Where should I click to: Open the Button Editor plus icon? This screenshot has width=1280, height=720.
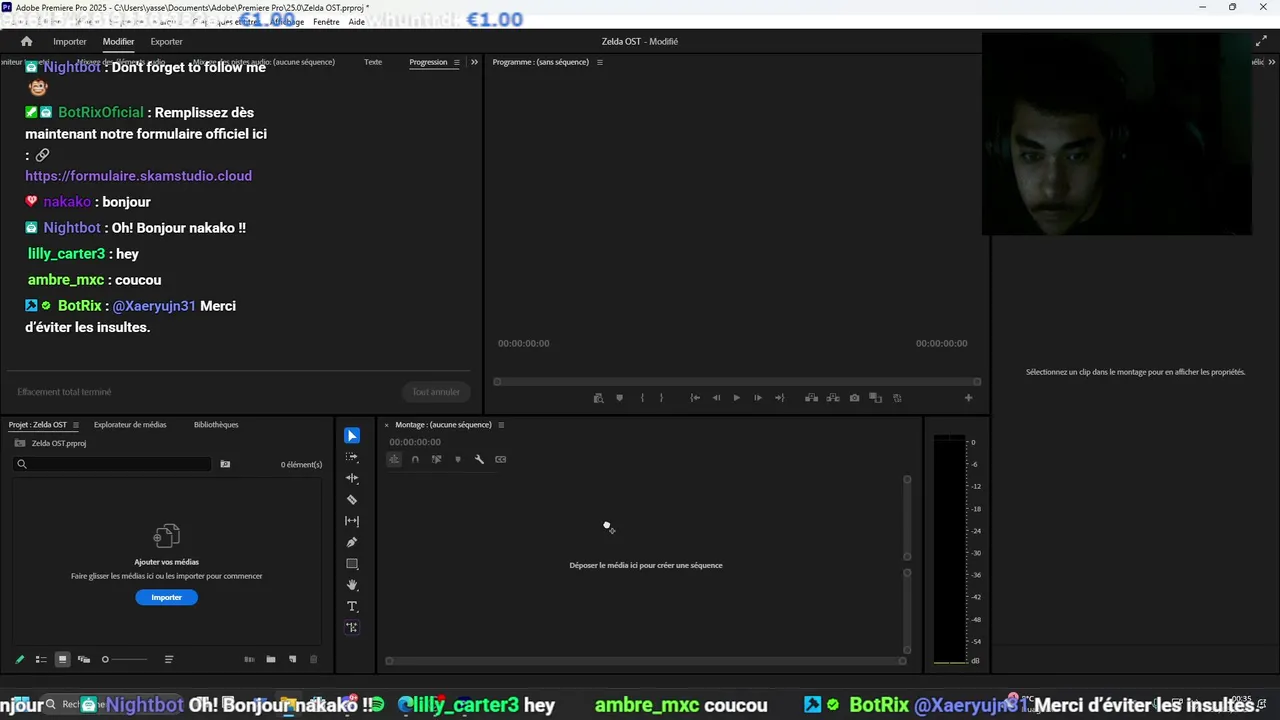[x=968, y=398]
